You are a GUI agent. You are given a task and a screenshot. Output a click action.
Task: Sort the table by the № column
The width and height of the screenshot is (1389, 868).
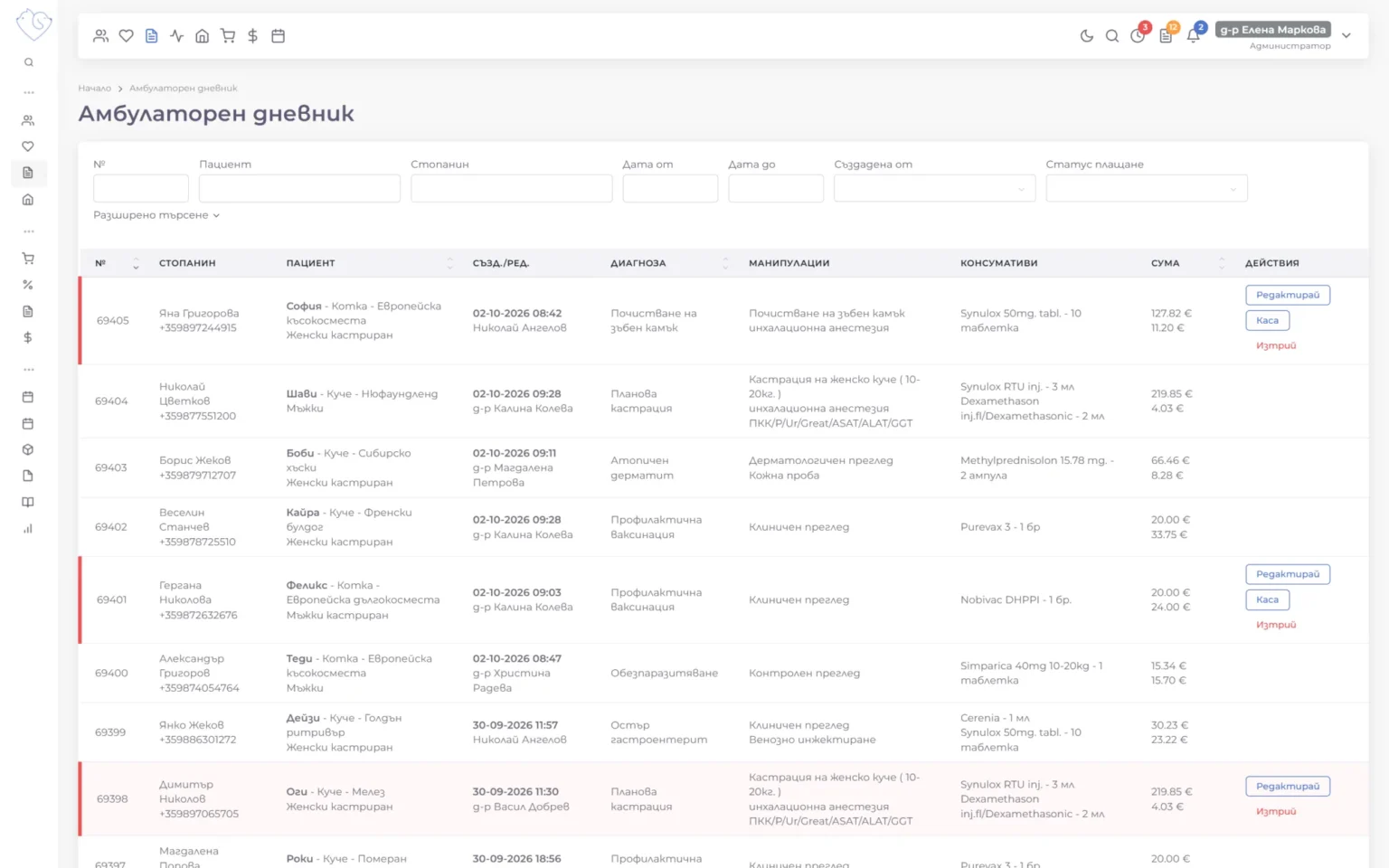pyautogui.click(x=136, y=263)
